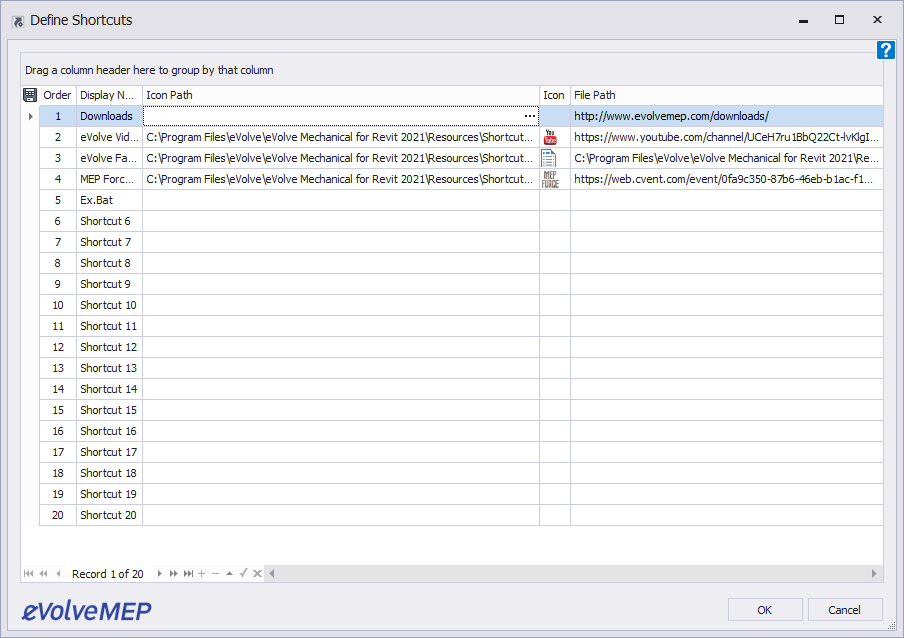This screenshot has height=638, width=904.
Task: Select the Downloads display name cell
Action: (109, 116)
